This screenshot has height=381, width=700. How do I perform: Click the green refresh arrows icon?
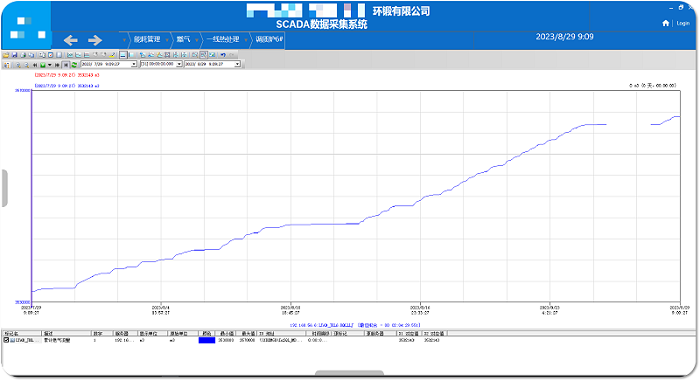74,65
